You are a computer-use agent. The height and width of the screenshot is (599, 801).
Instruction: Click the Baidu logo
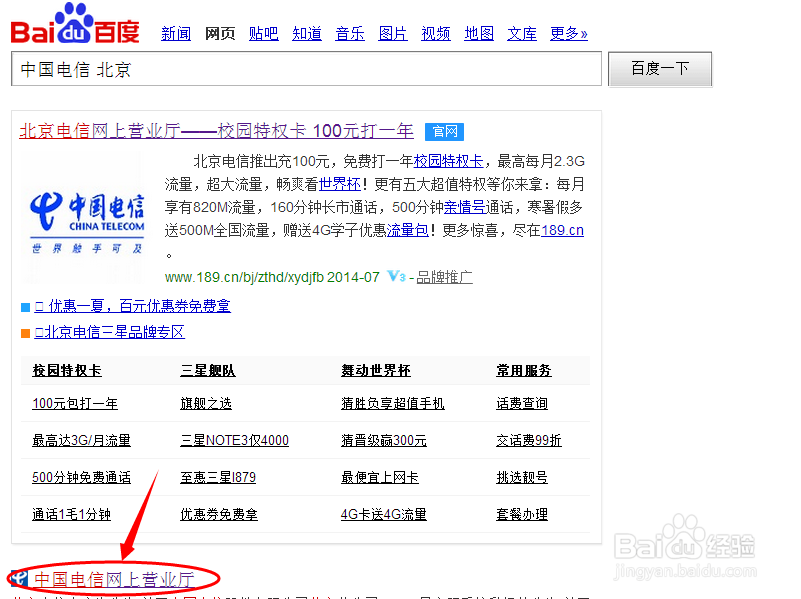click(75, 24)
